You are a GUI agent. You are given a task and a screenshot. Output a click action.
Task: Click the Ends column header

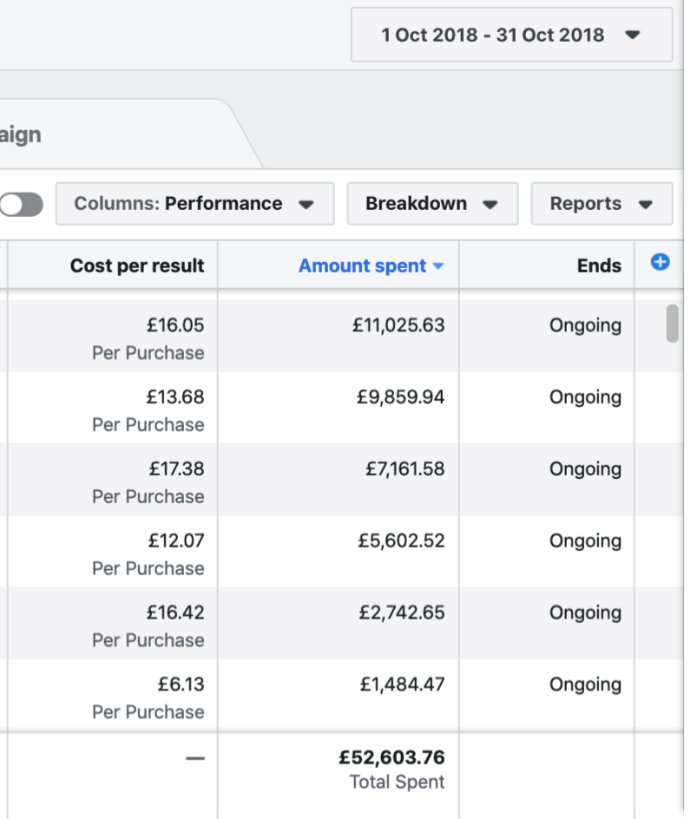point(599,266)
